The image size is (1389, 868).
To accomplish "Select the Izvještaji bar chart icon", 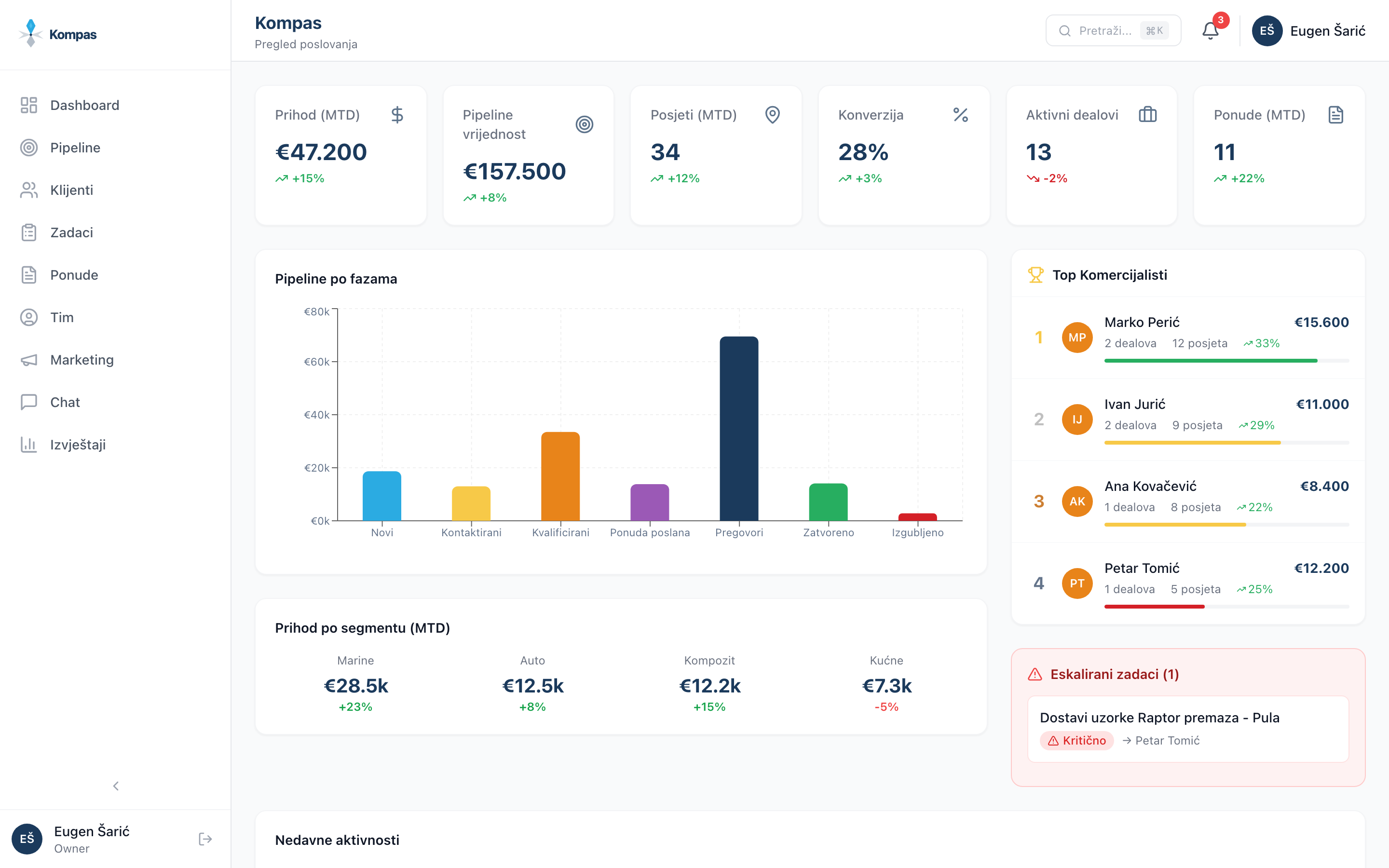I will pos(29,444).
